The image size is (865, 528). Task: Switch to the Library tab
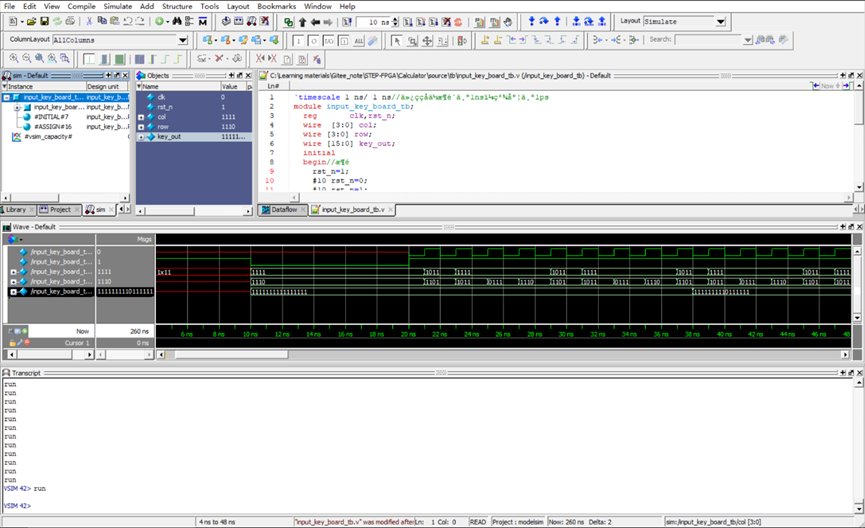click(x=17, y=210)
